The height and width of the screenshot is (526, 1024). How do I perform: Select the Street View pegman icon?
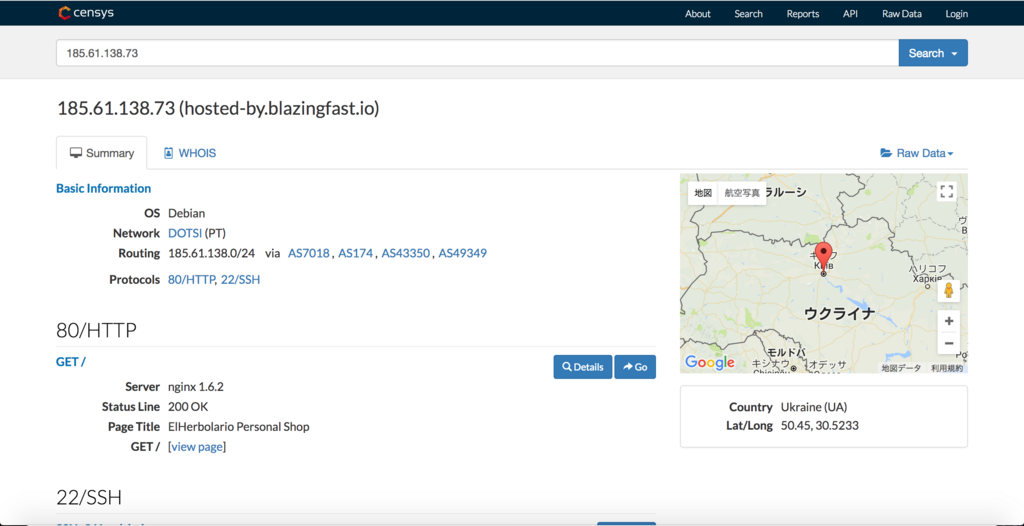pyautogui.click(x=948, y=290)
